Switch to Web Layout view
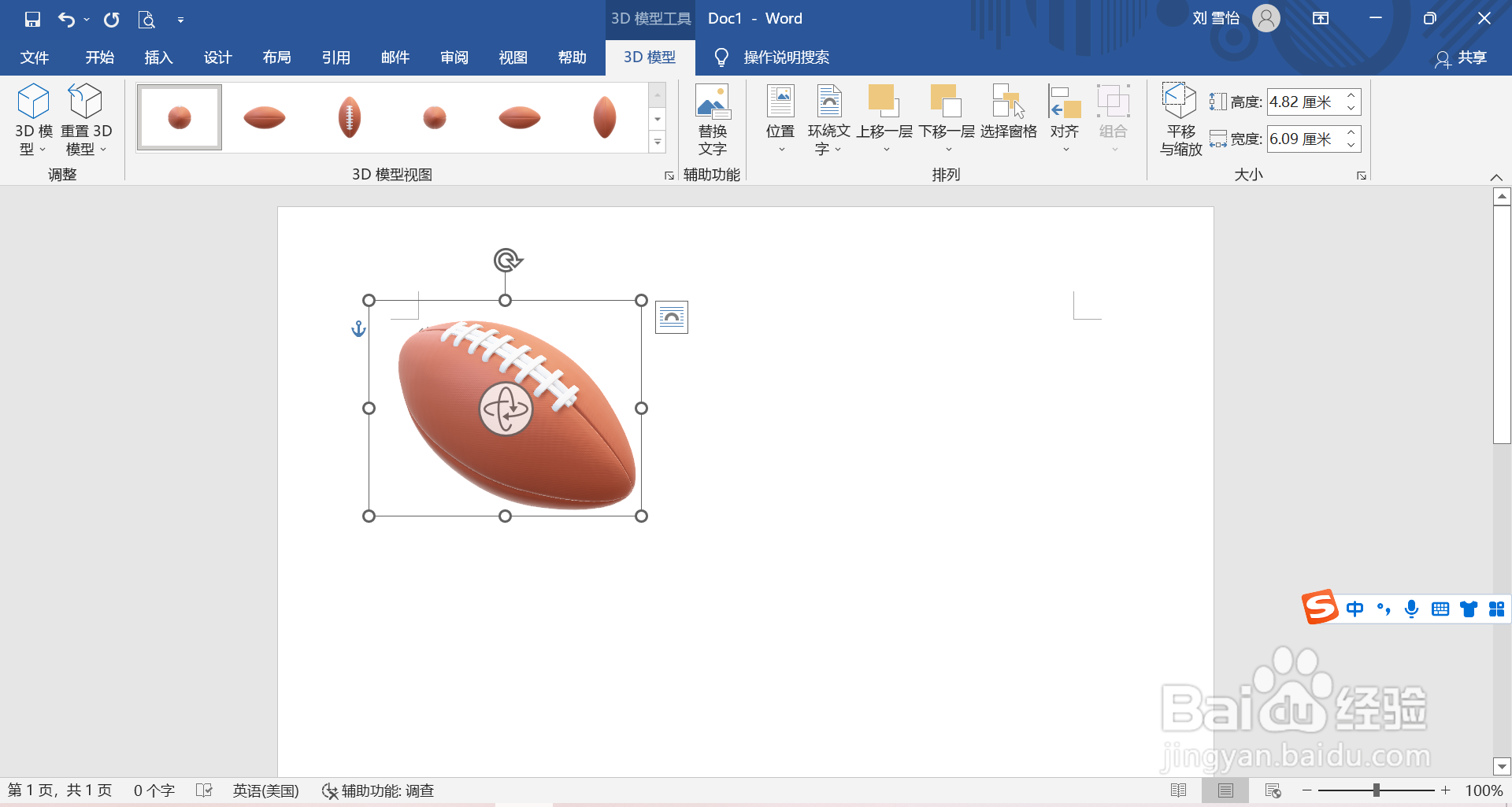 click(1273, 790)
